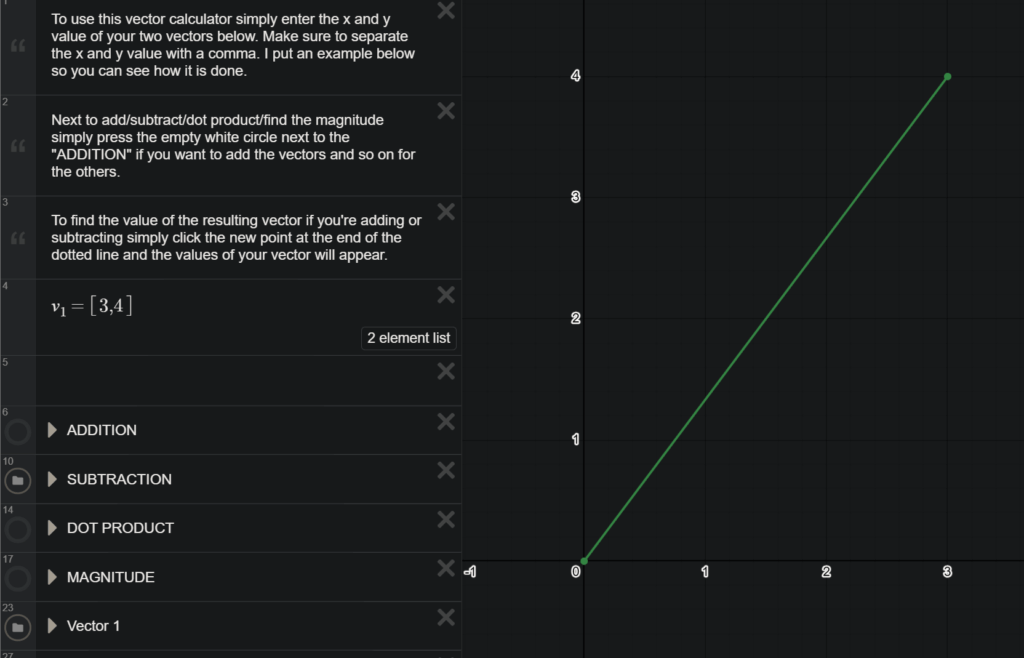
Task: Enable the DOT PRODUCT visibility circle
Action: pyautogui.click(x=18, y=529)
